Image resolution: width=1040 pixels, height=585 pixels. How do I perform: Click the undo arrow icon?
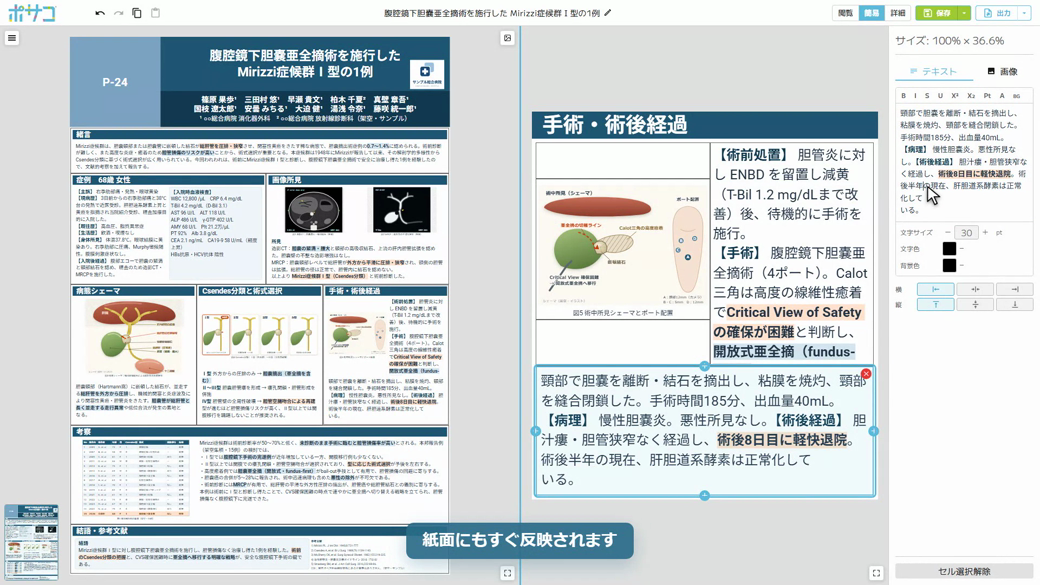click(100, 13)
